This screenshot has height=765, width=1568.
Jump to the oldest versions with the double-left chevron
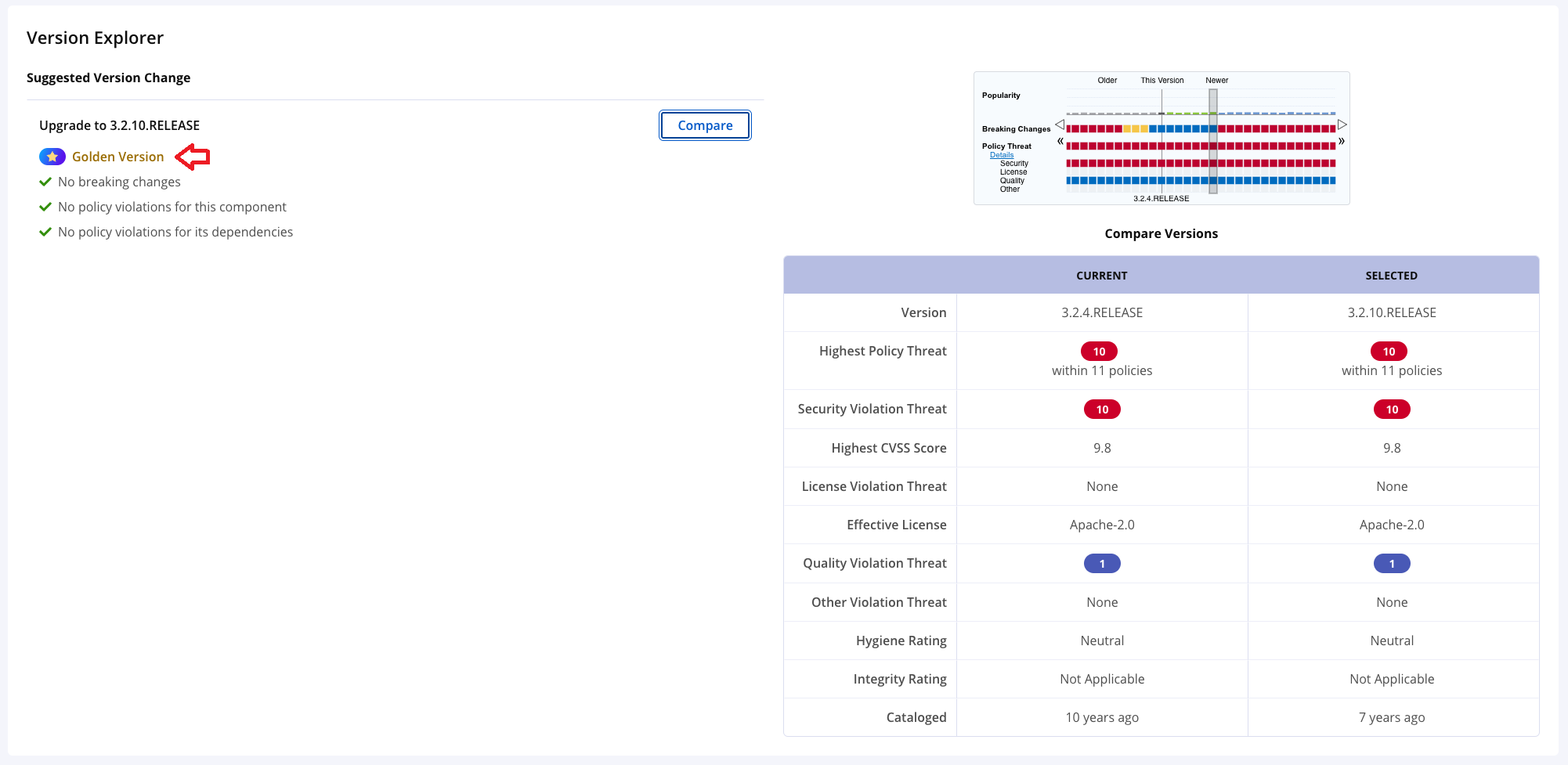(x=1060, y=142)
